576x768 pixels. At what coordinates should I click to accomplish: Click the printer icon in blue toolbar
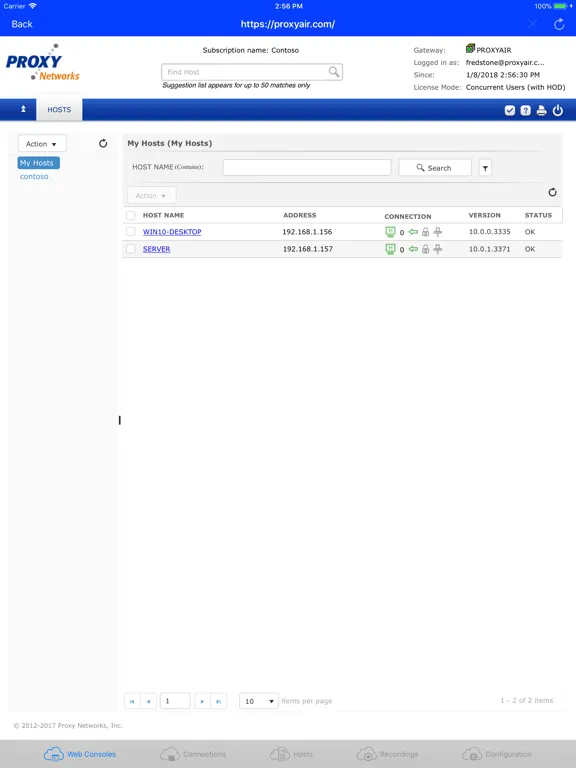click(541, 111)
